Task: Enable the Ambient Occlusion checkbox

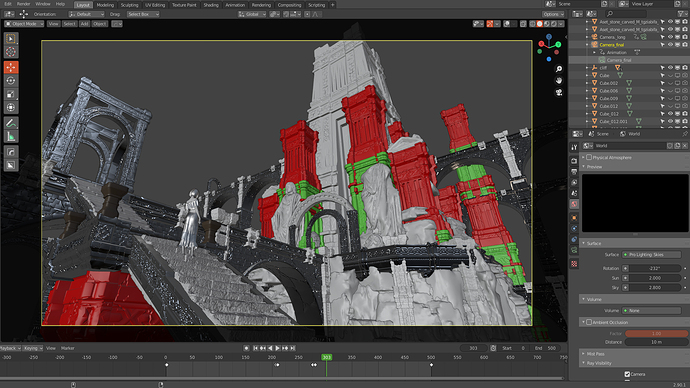Action: click(589, 322)
